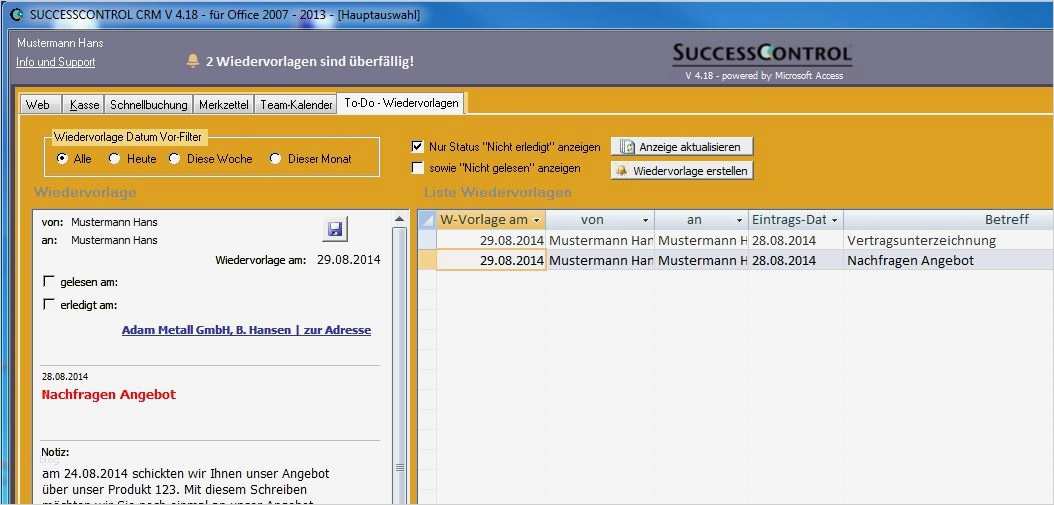This screenshot has width=1054, height=505.
Task: Click the select-all corner of the list grid
Action: (427, 220)
